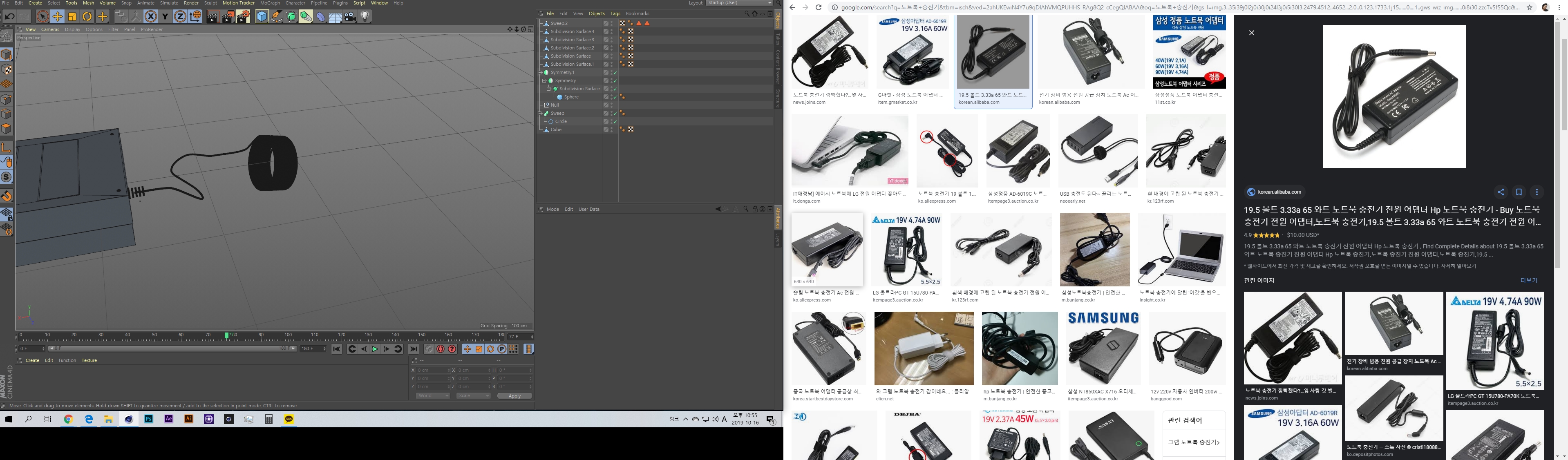The image size is (1568, 460).
Task: Toggle the Z axis lock
Action: click(180, 16)
